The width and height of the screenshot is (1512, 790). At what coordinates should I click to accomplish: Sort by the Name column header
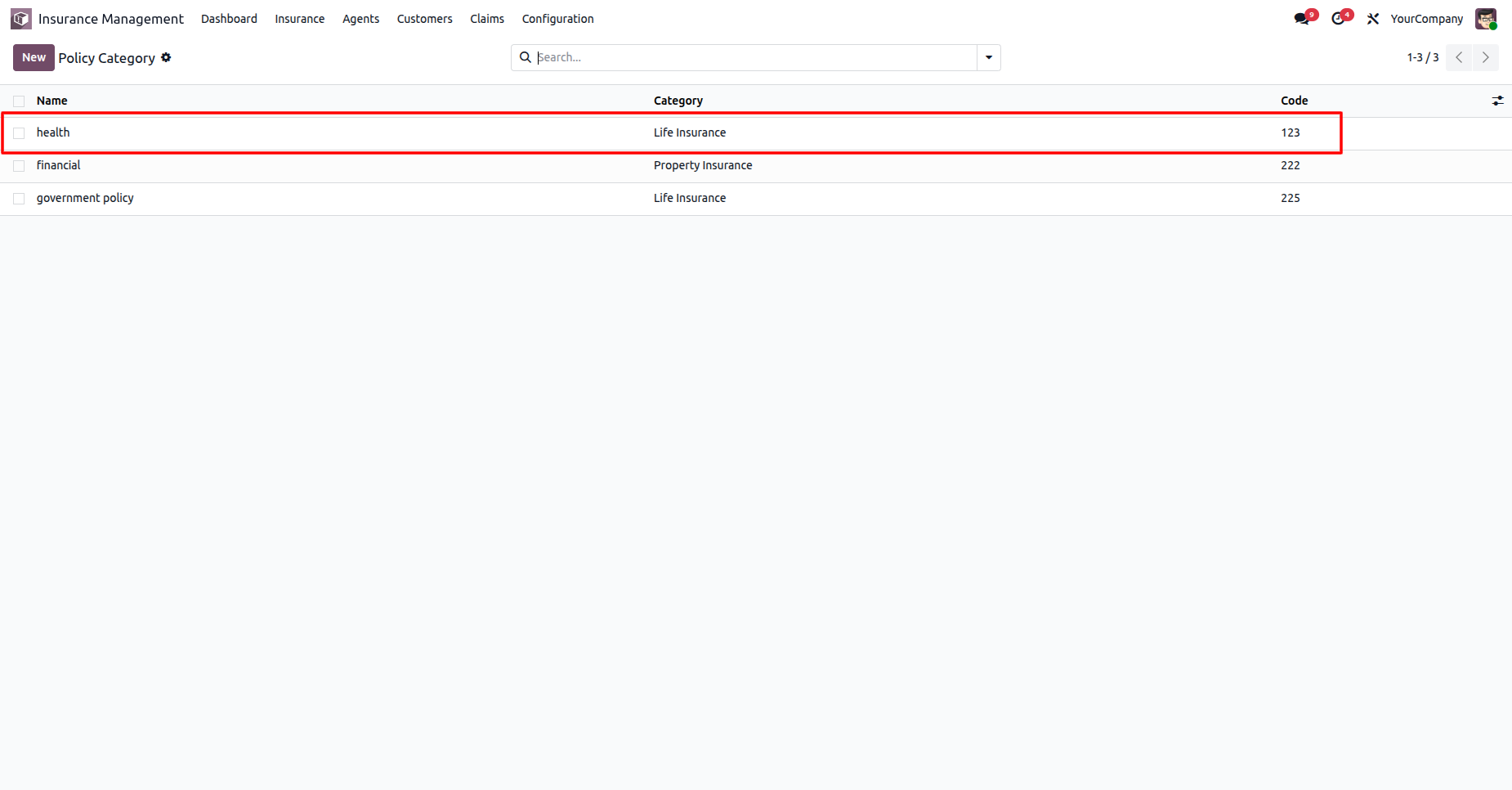(x=52, y=101)
